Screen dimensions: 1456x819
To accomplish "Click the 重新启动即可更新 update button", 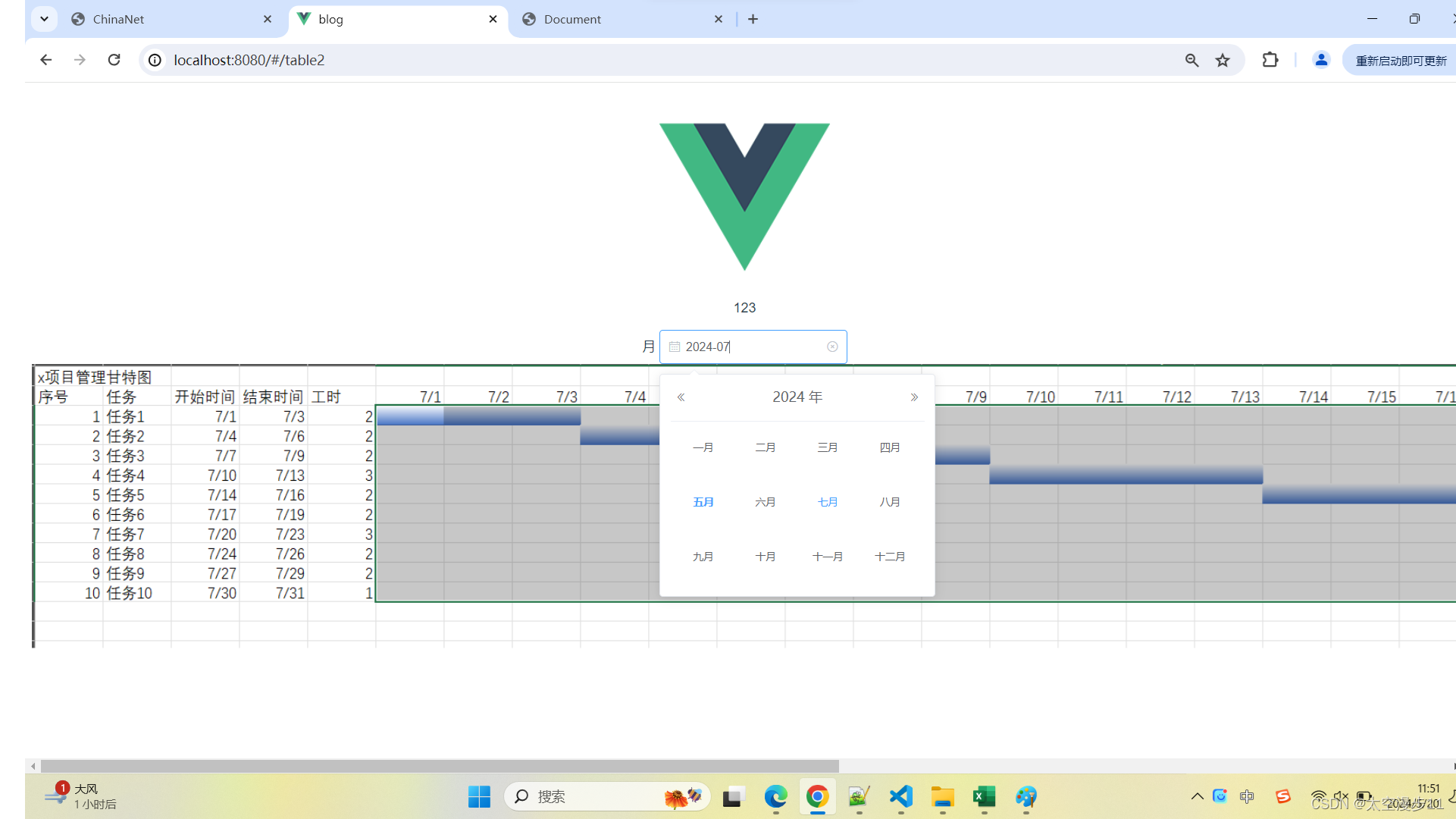I will 1400,61.
